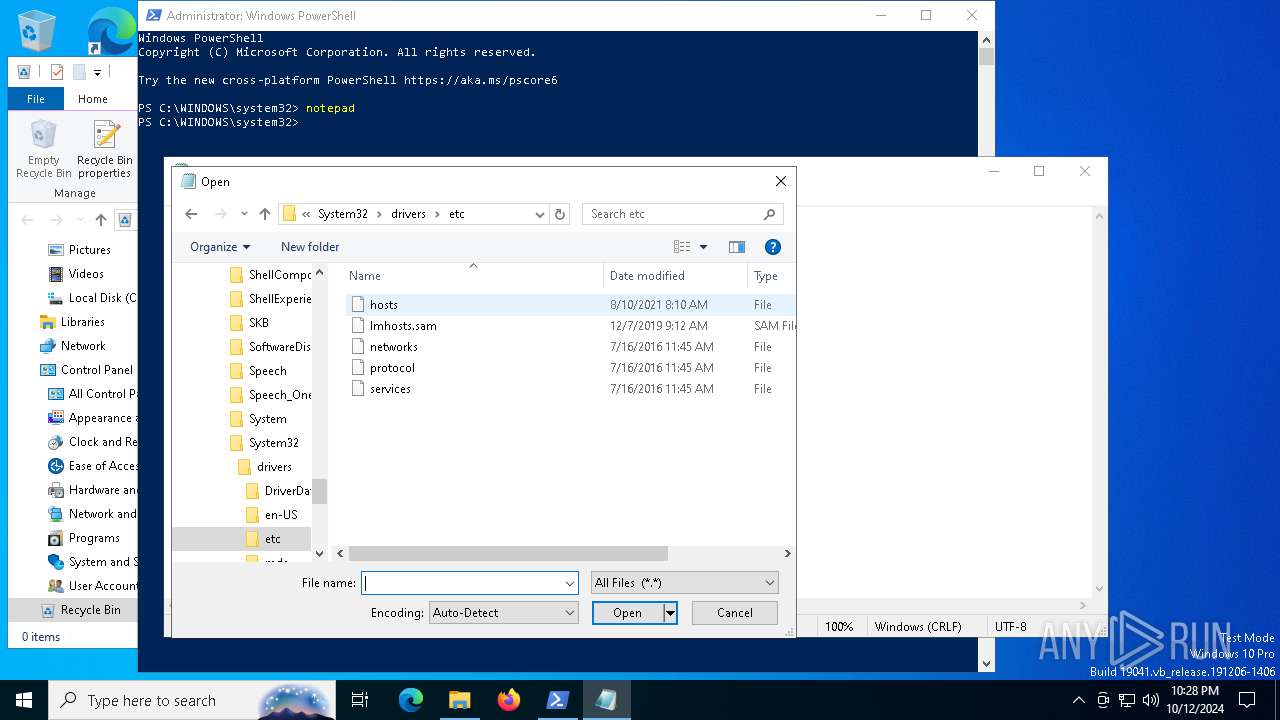Click the network icon in system tray
Viewport: 1280px width, 720px height.
1127,700
